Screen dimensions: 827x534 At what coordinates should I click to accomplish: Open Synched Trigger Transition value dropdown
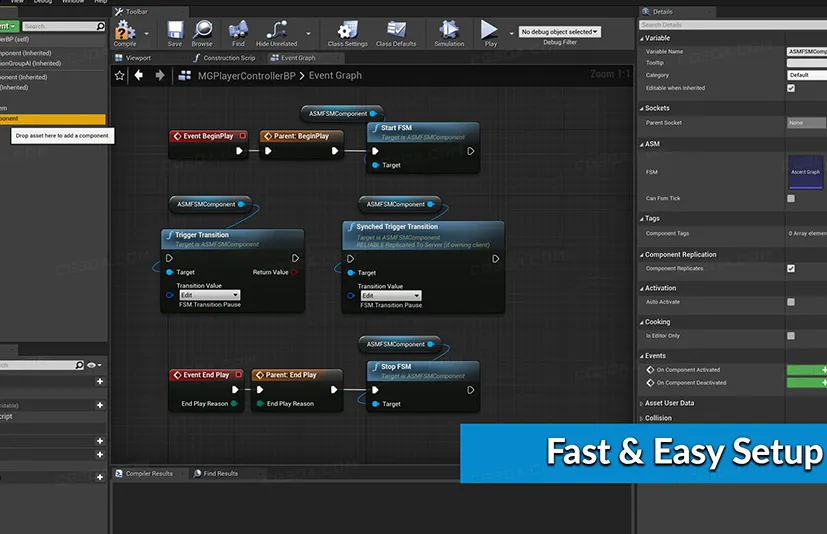coord(391,295)
